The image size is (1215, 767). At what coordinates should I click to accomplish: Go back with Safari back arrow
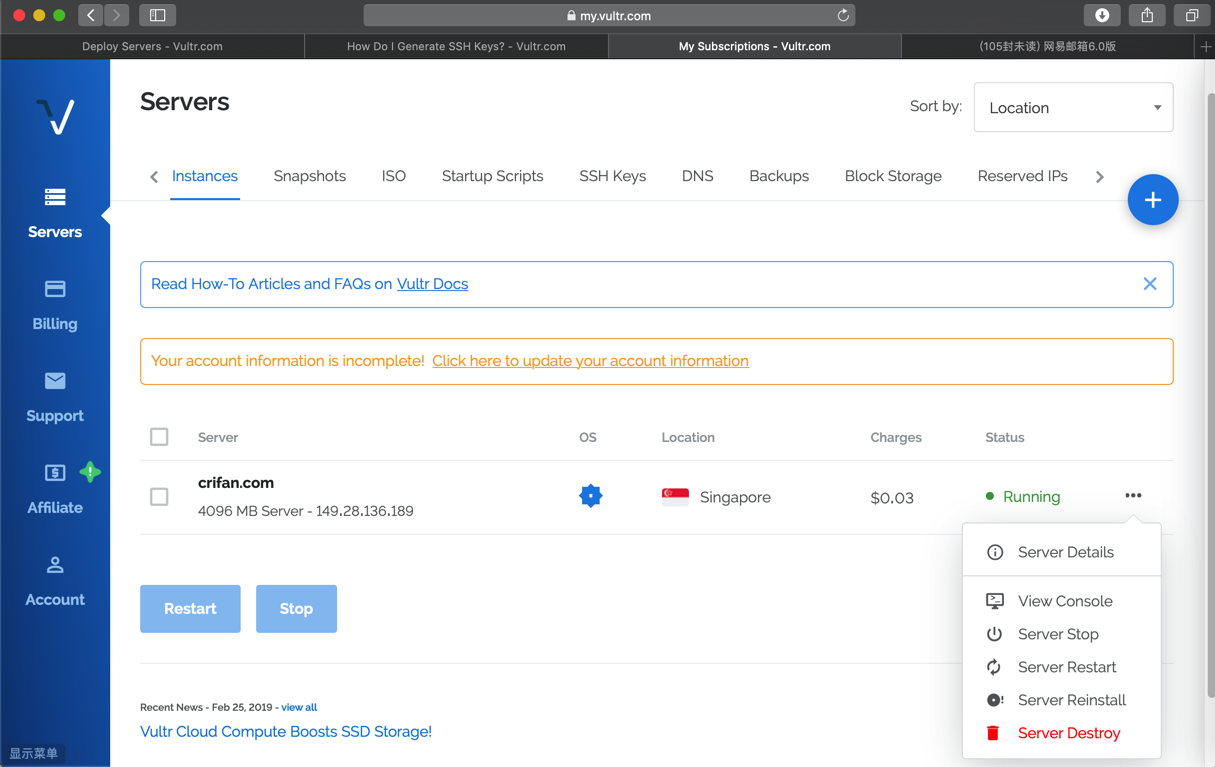[91, 15]
